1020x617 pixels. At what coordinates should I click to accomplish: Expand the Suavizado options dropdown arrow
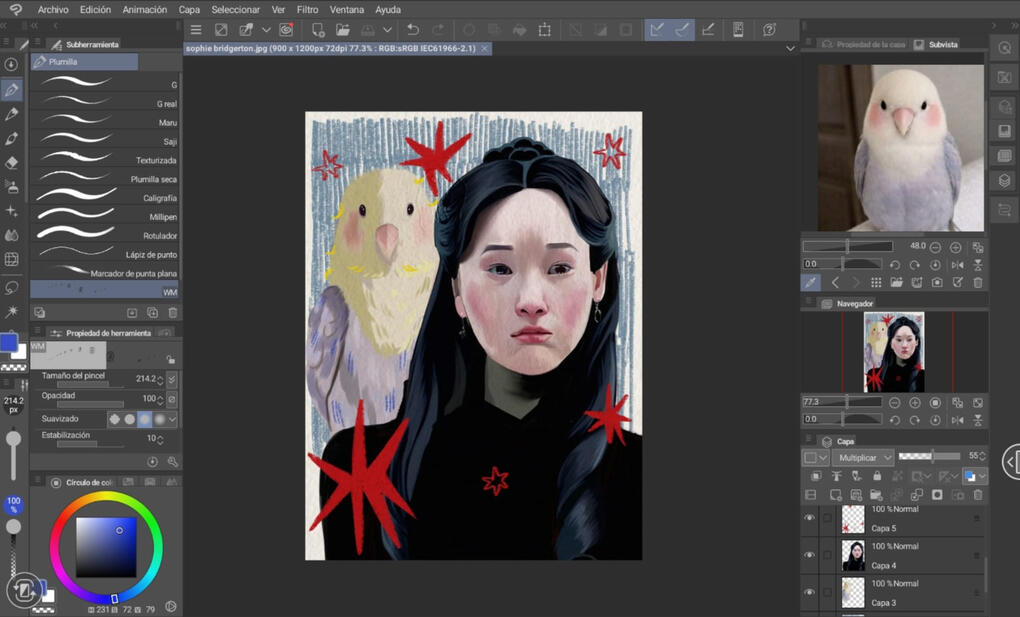tap(173, 419)
